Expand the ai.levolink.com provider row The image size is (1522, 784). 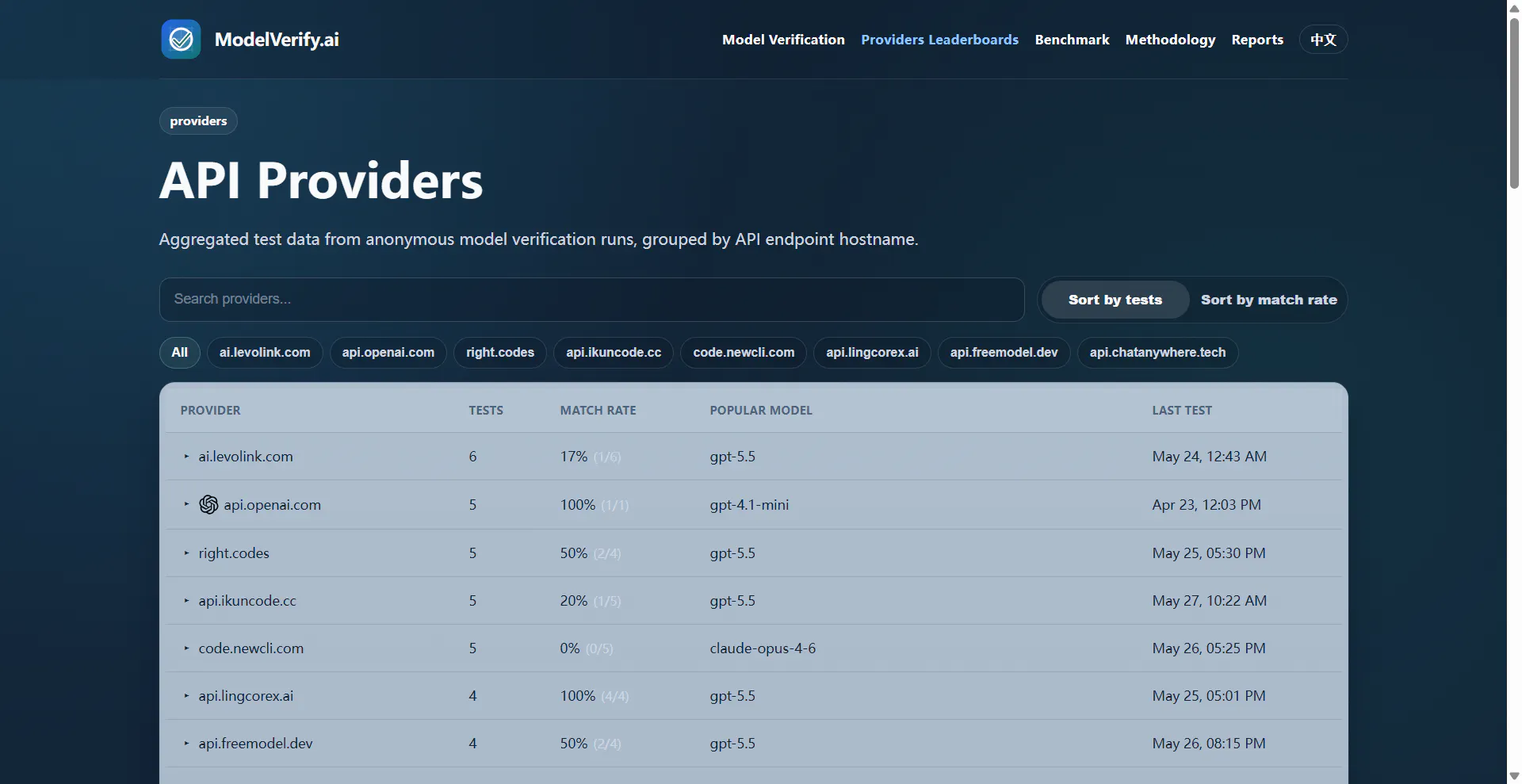pyautogui.click(x=186, y=457)
